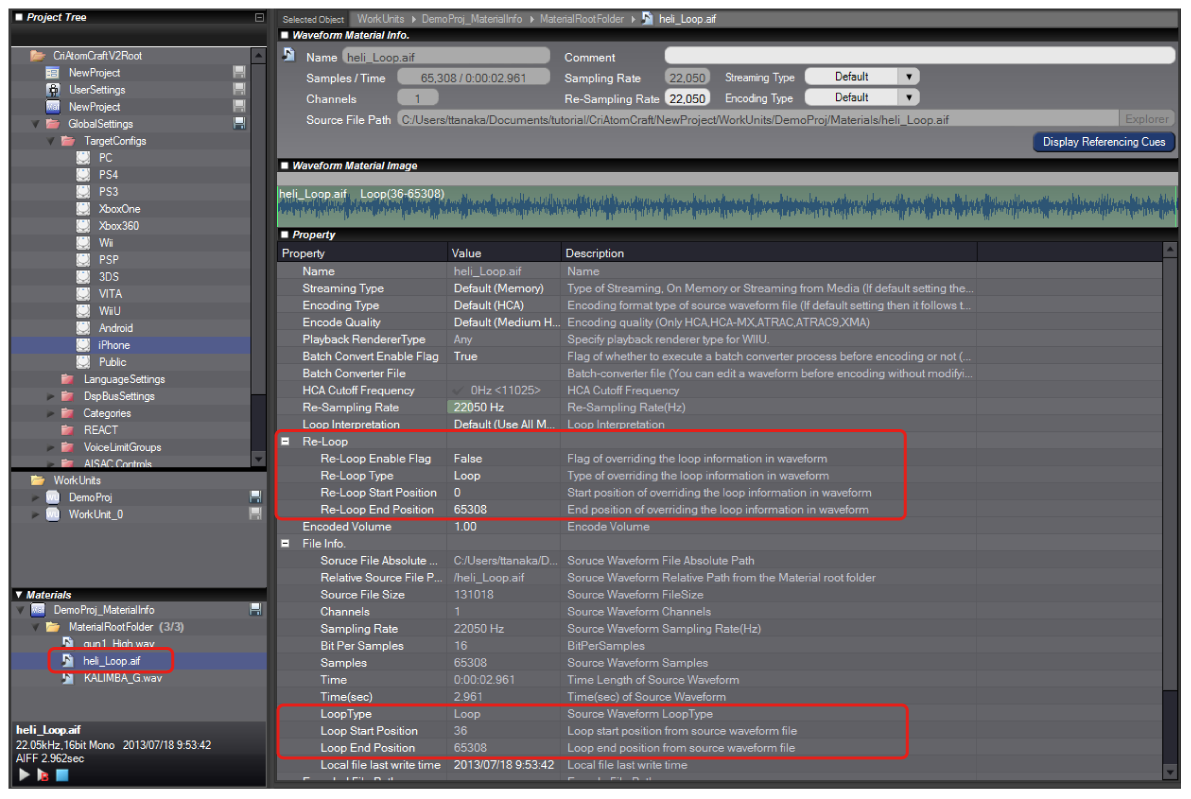Click the Re-Sampling Rate 22,050 field
Screen dimensions: 1191x799
point(687,98)
